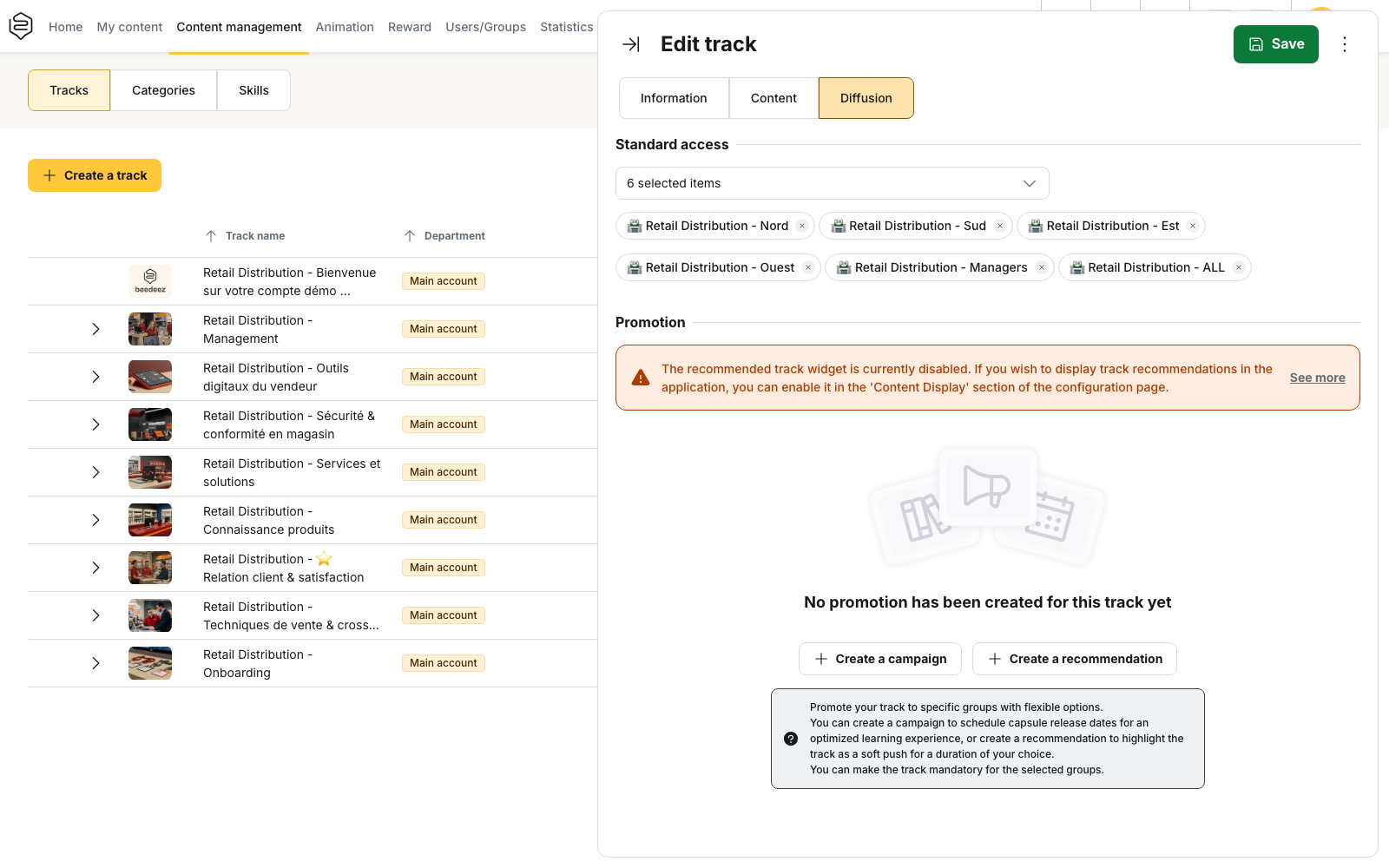The image size is (1389, 868).
Task: Switch to the Information tab
Action: [x=674, y=98]
